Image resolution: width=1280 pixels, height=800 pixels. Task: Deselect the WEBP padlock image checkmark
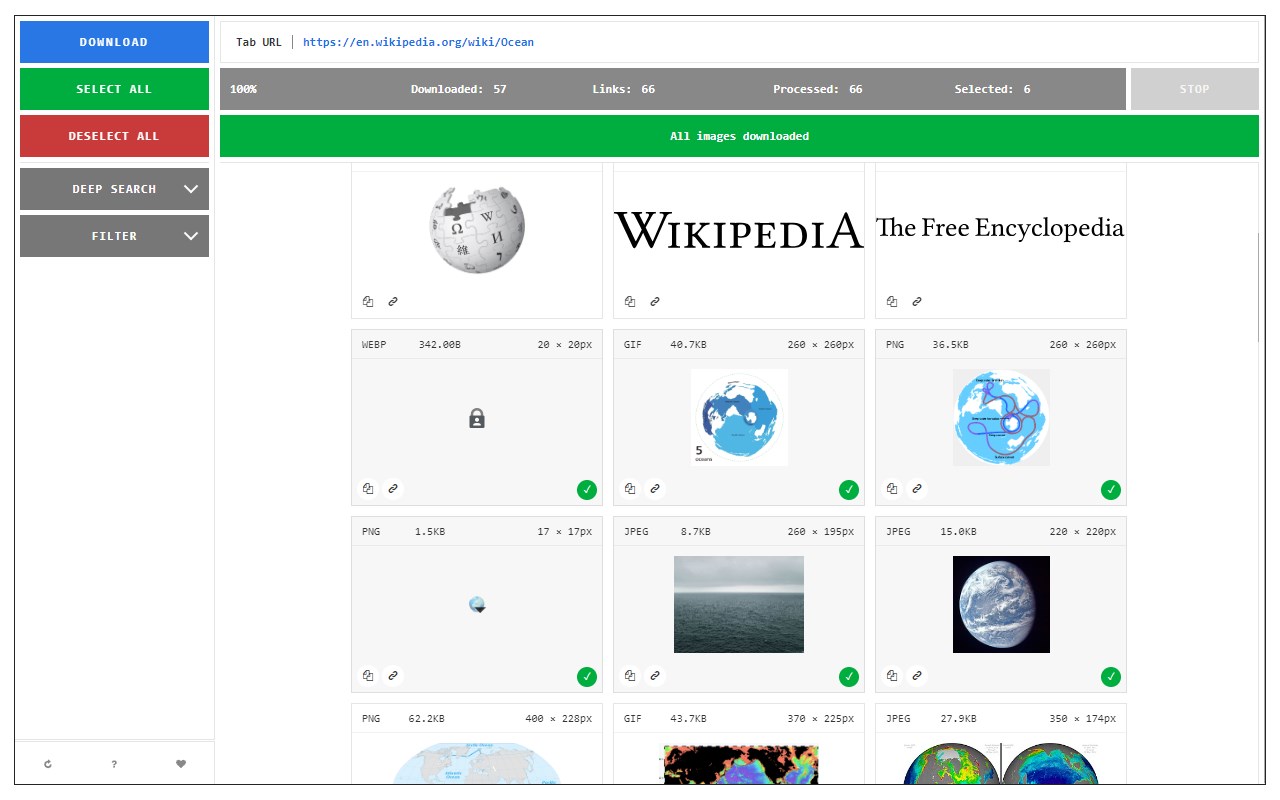coord(587,490)
